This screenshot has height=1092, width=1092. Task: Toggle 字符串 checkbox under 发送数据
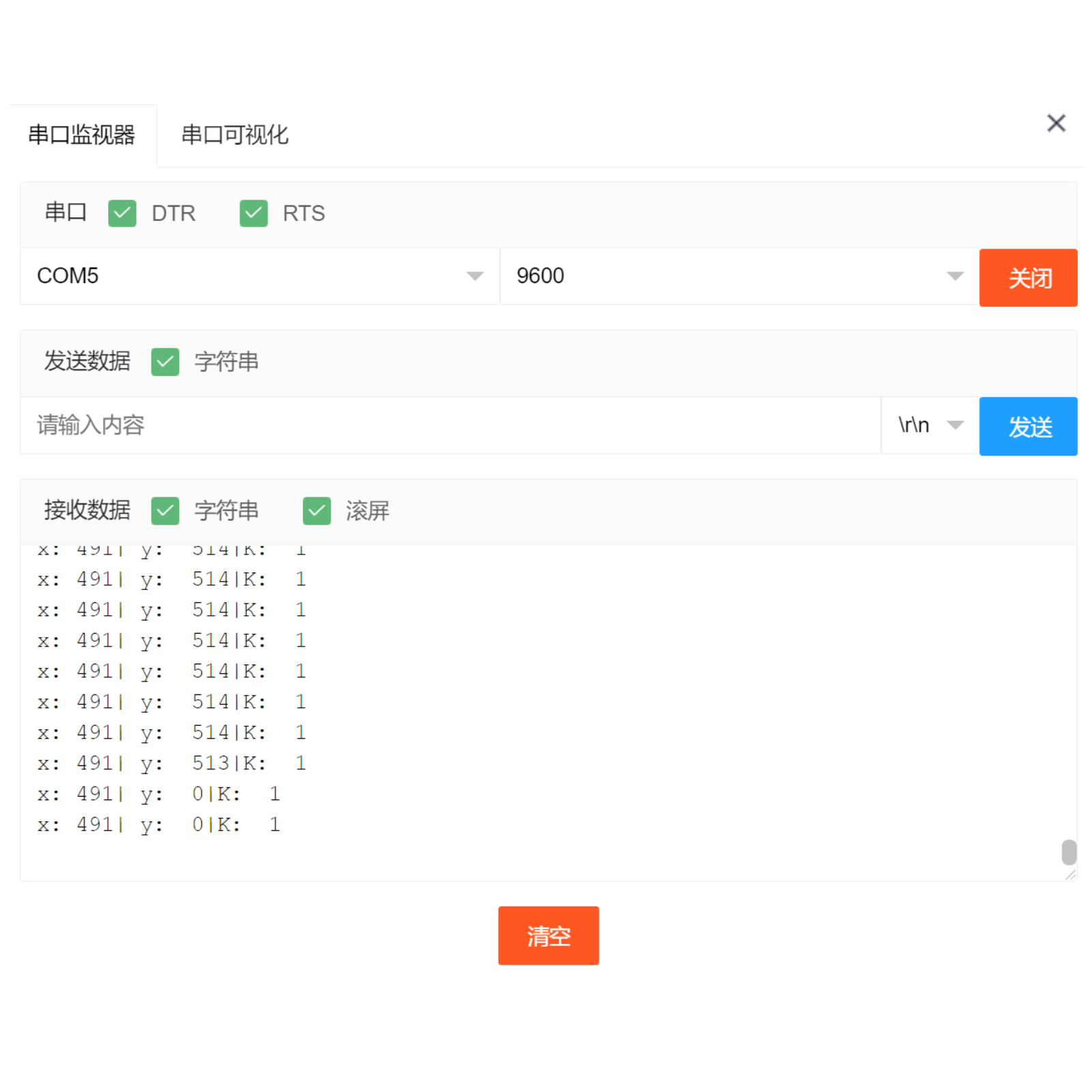tap(165, 361)
